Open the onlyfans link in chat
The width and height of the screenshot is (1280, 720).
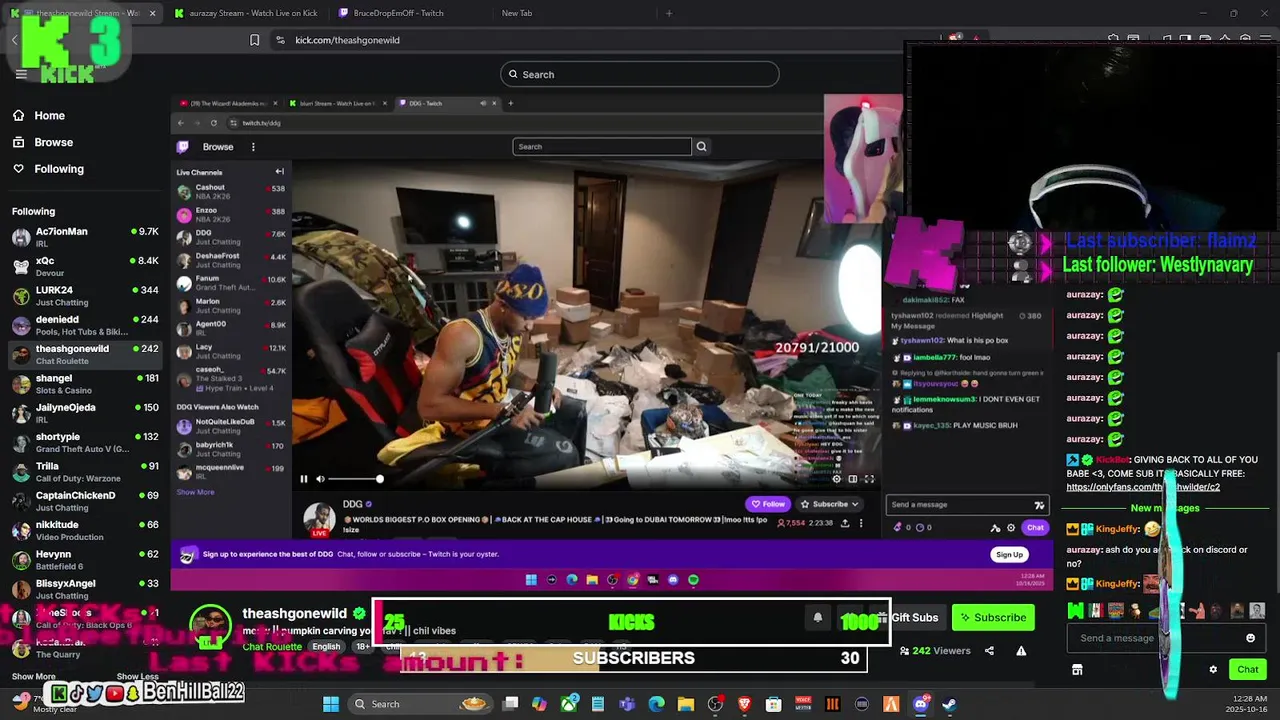(1143, 487)
